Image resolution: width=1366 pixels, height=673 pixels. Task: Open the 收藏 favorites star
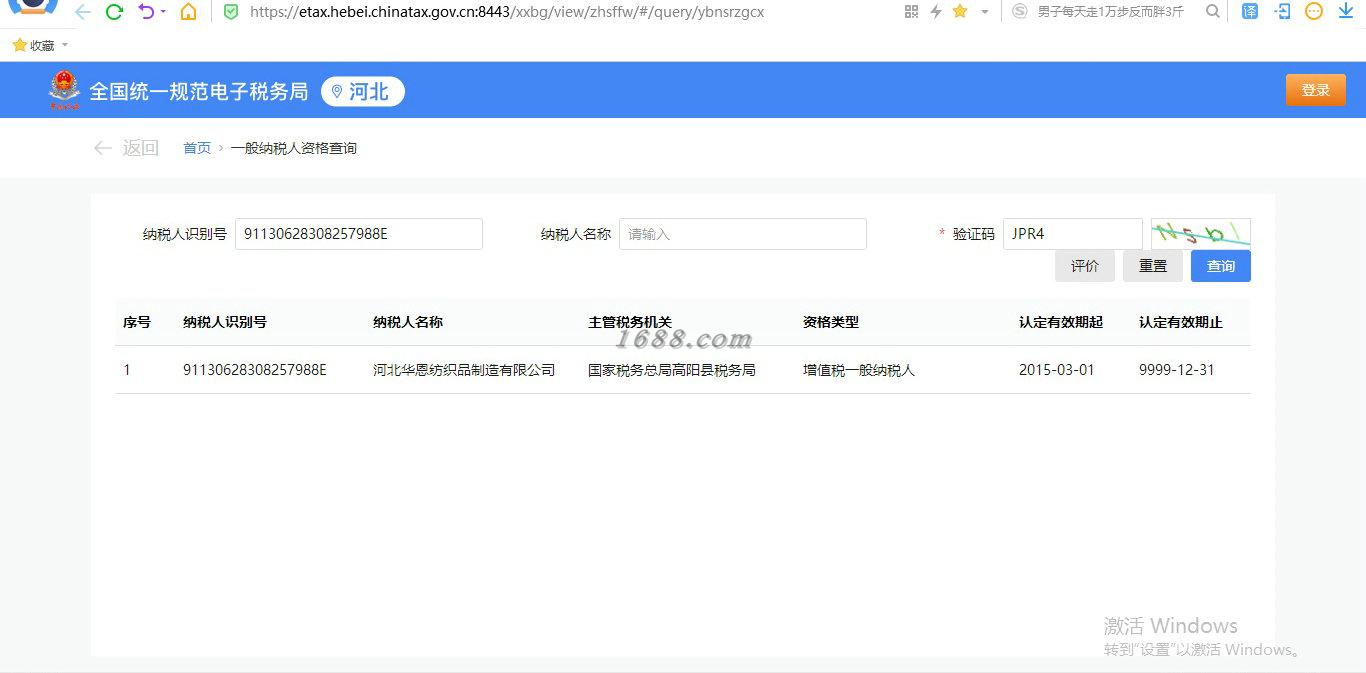pos(19,45)
